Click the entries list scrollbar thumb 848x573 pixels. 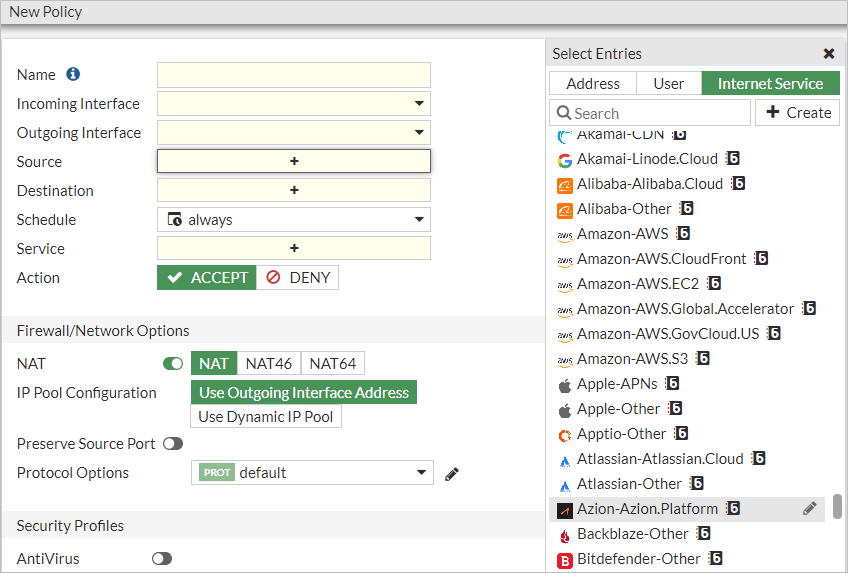837,506
